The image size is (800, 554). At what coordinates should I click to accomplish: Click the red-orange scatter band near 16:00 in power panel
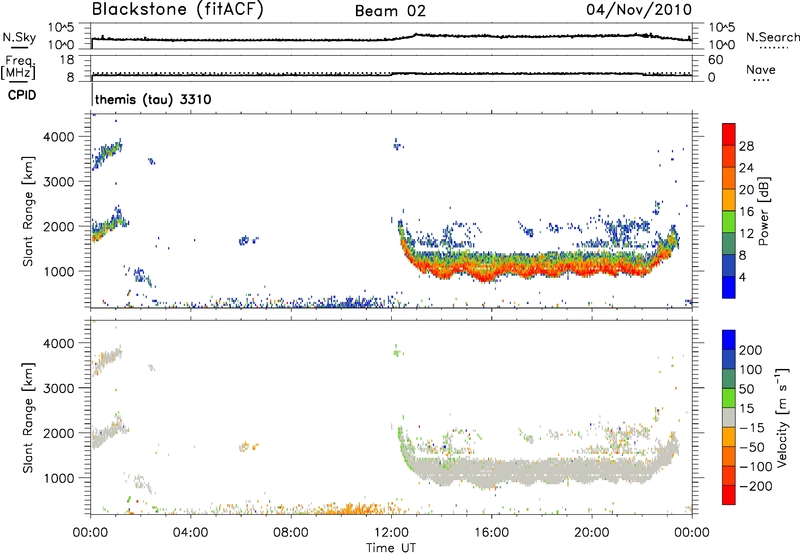[x=489, y=269]
